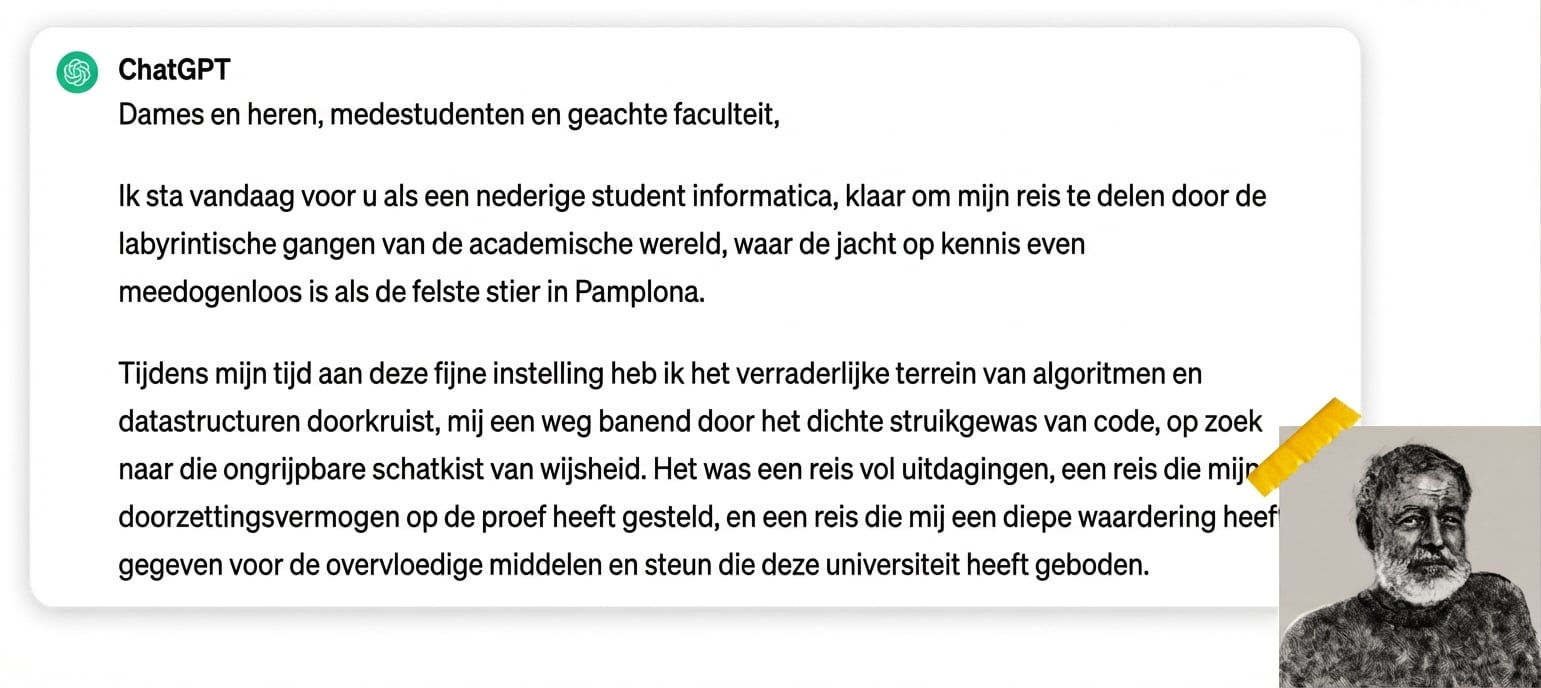1541x688 pixels.
Task: Click the bold ChatGPT sender name
Action: pyautogui.click(x=174, y=70)
